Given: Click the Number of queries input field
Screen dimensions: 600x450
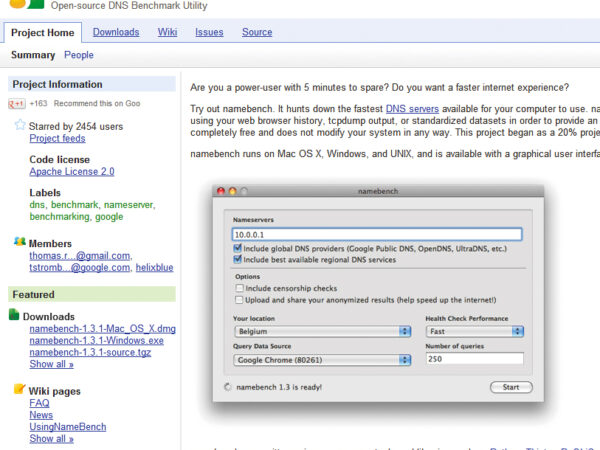Looking at the screenshot, I should click(474, 358).
